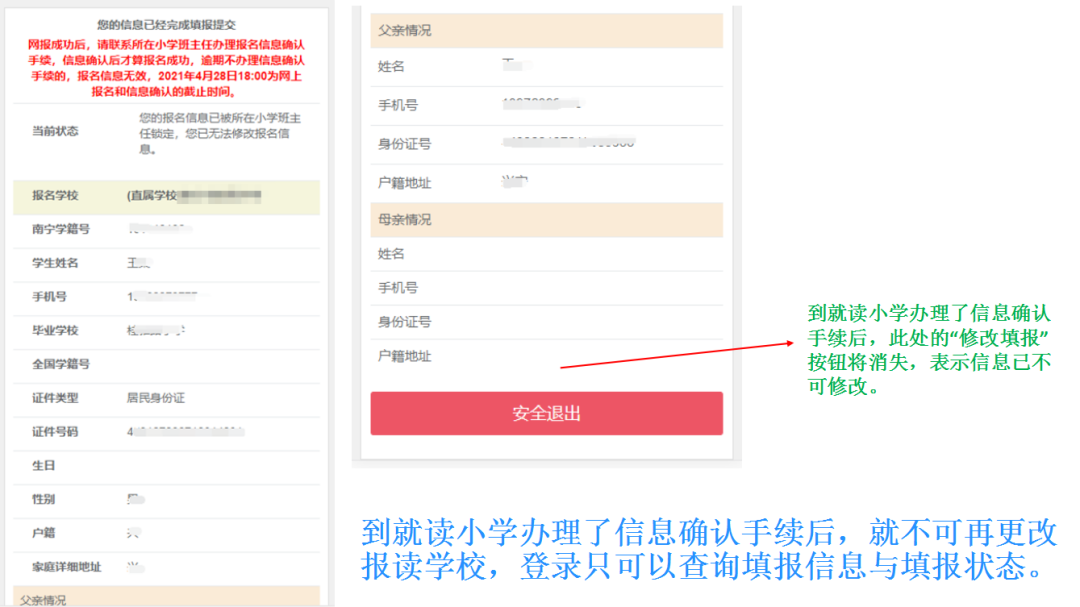Viewport: 1080px width, 607px height.
Task: Click the 毕业学校 row
Action: point(166,331)
